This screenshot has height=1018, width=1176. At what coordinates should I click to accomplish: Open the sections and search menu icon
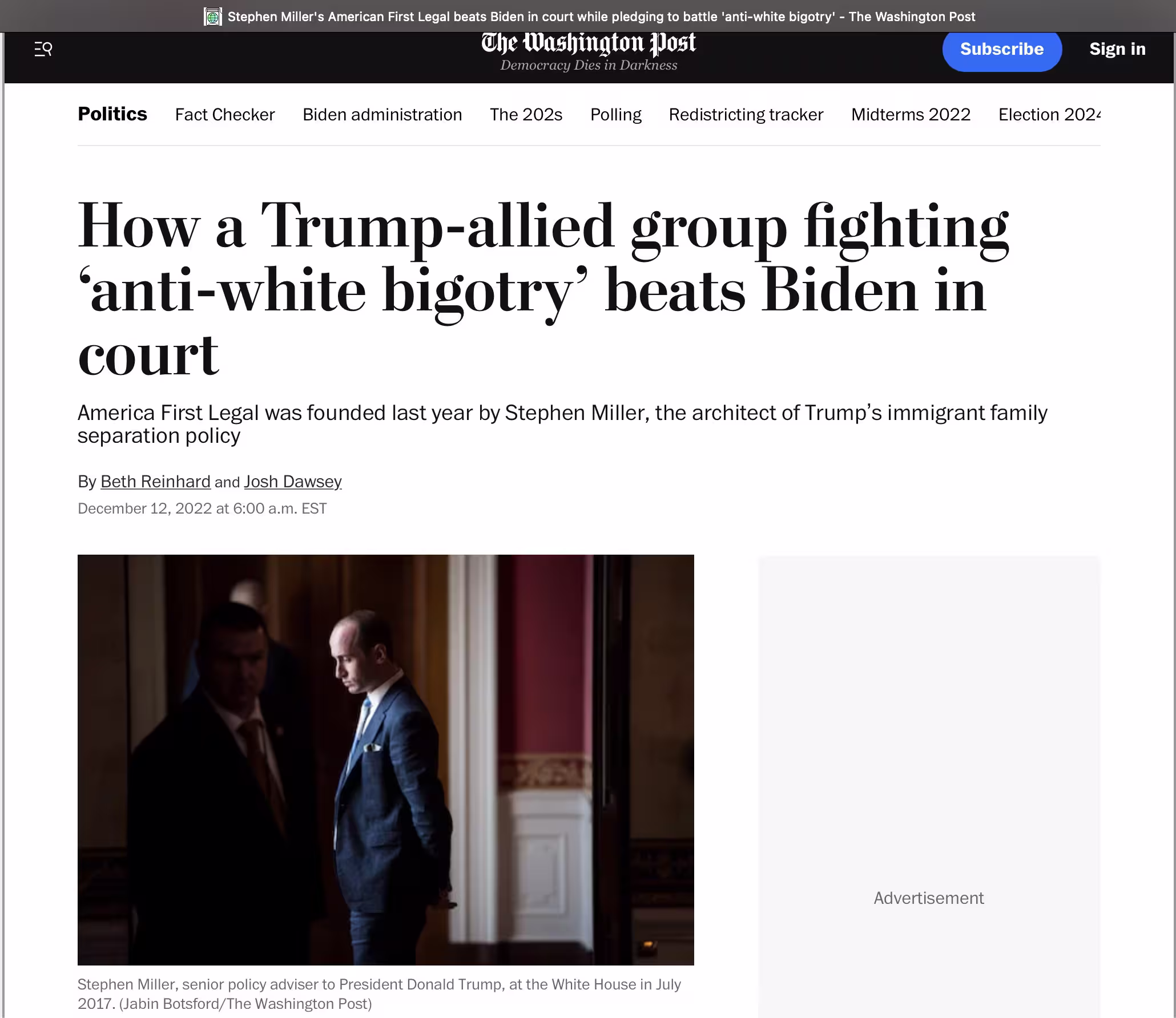43,49
